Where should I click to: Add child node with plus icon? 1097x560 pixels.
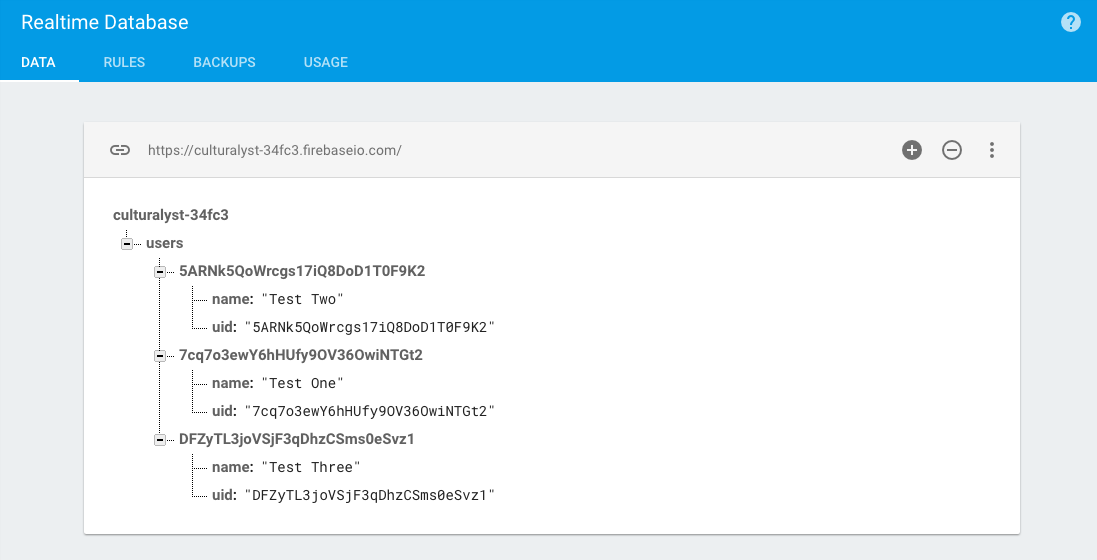pyautogui.click(x=912, y=150)
